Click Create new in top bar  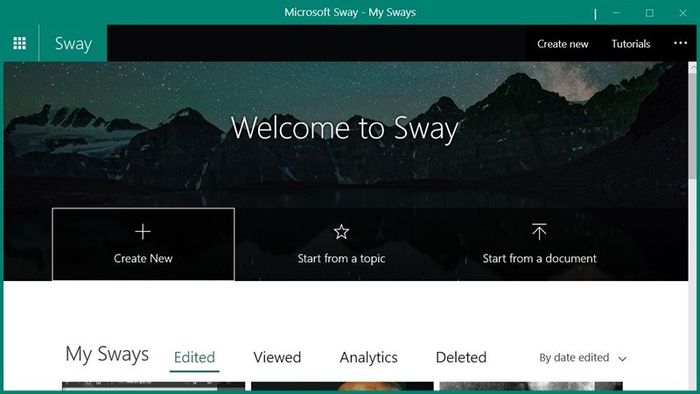[x=562, y=44]
